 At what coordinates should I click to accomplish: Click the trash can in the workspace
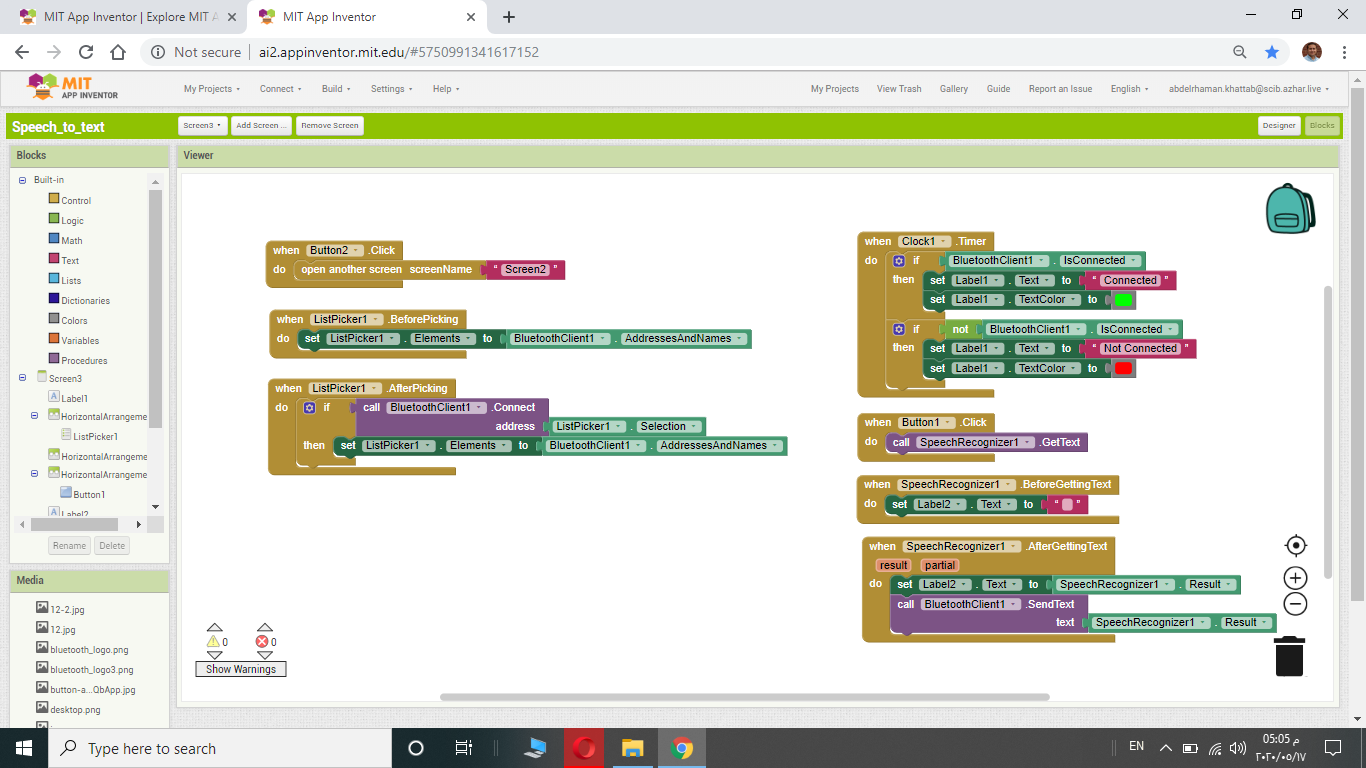(1290, 656)
